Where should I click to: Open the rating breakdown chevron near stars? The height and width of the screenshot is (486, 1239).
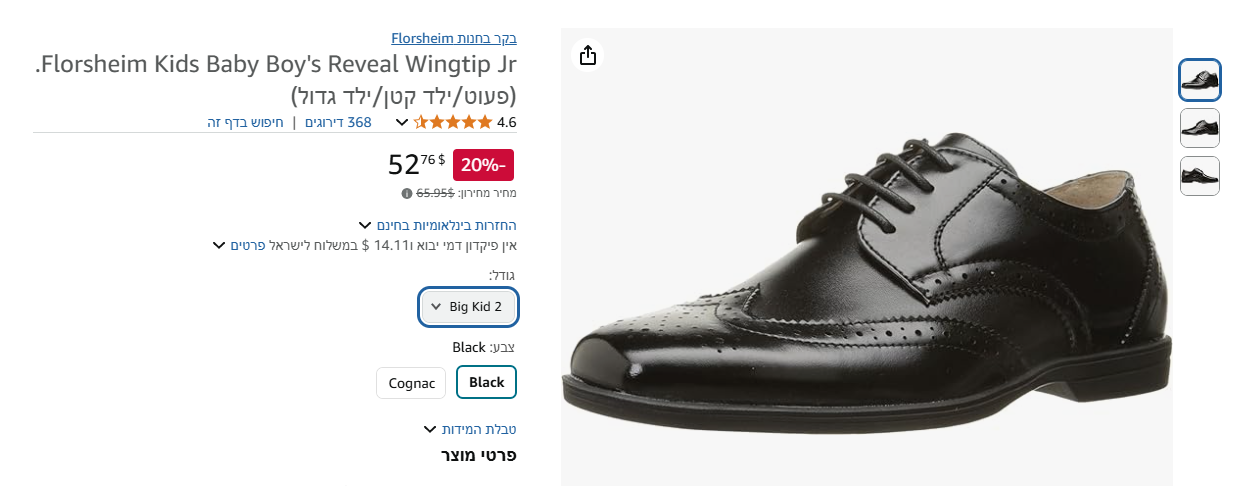coord(402,123)
